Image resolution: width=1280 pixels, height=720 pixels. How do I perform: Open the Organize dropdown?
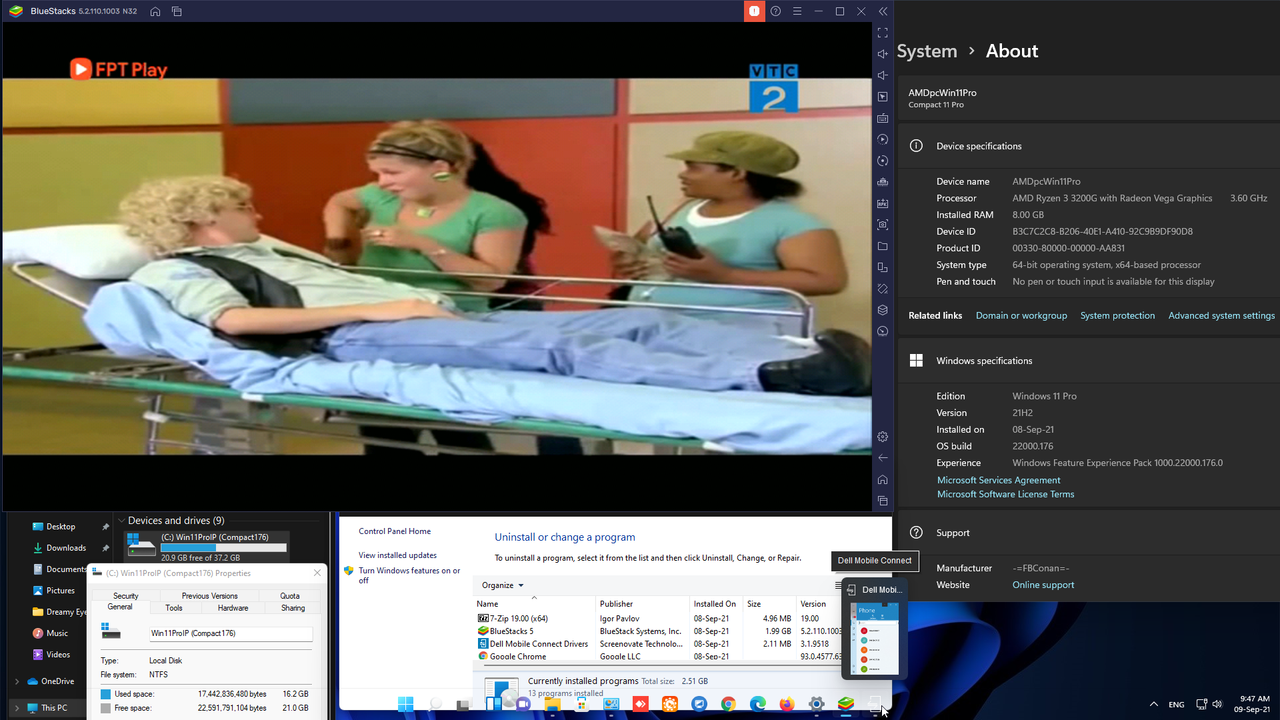point(502,585)
